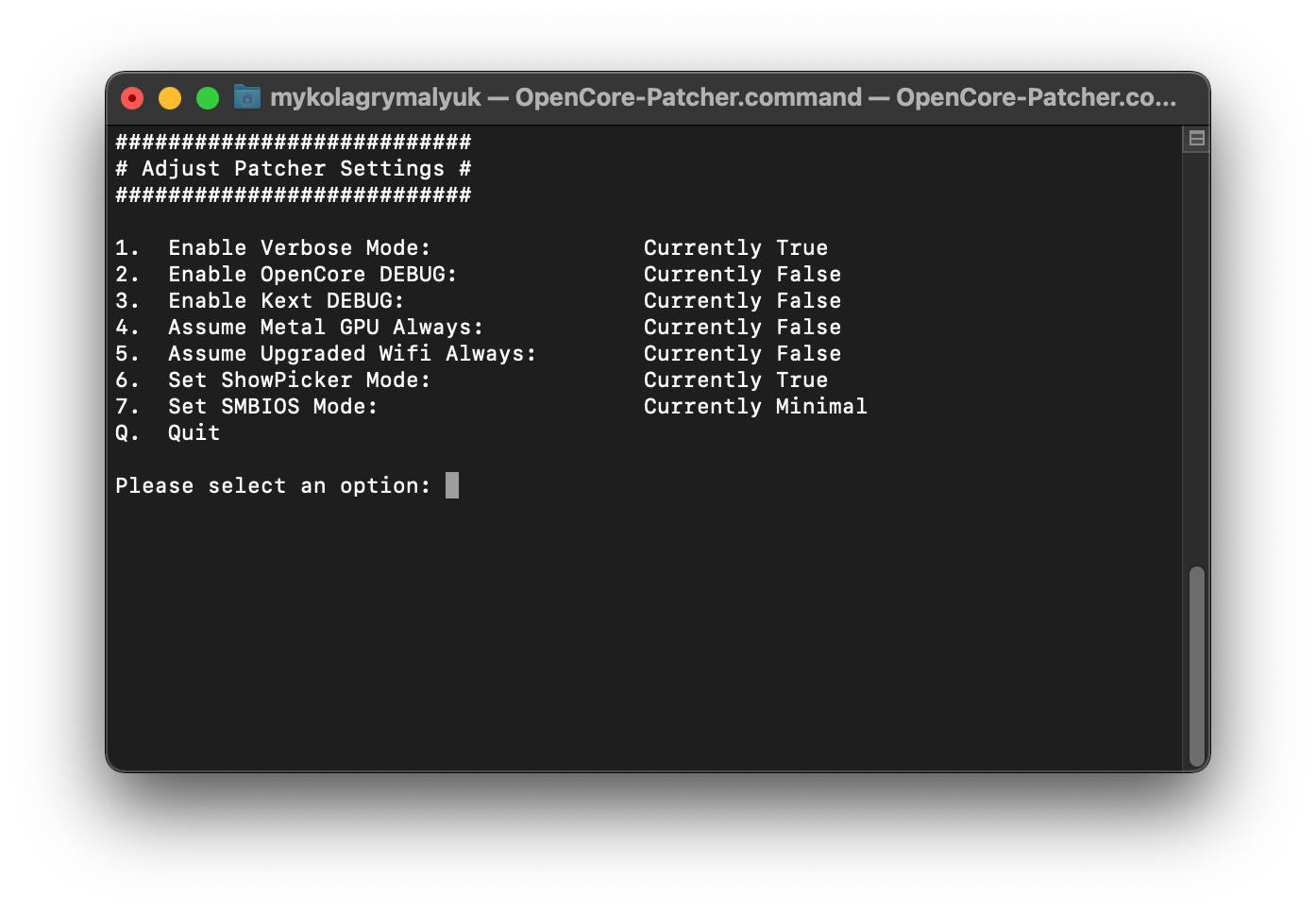The image size is (1316, 912).
Task: Click the 'Enable Verbose Mode' line
Action: point(298,248)
